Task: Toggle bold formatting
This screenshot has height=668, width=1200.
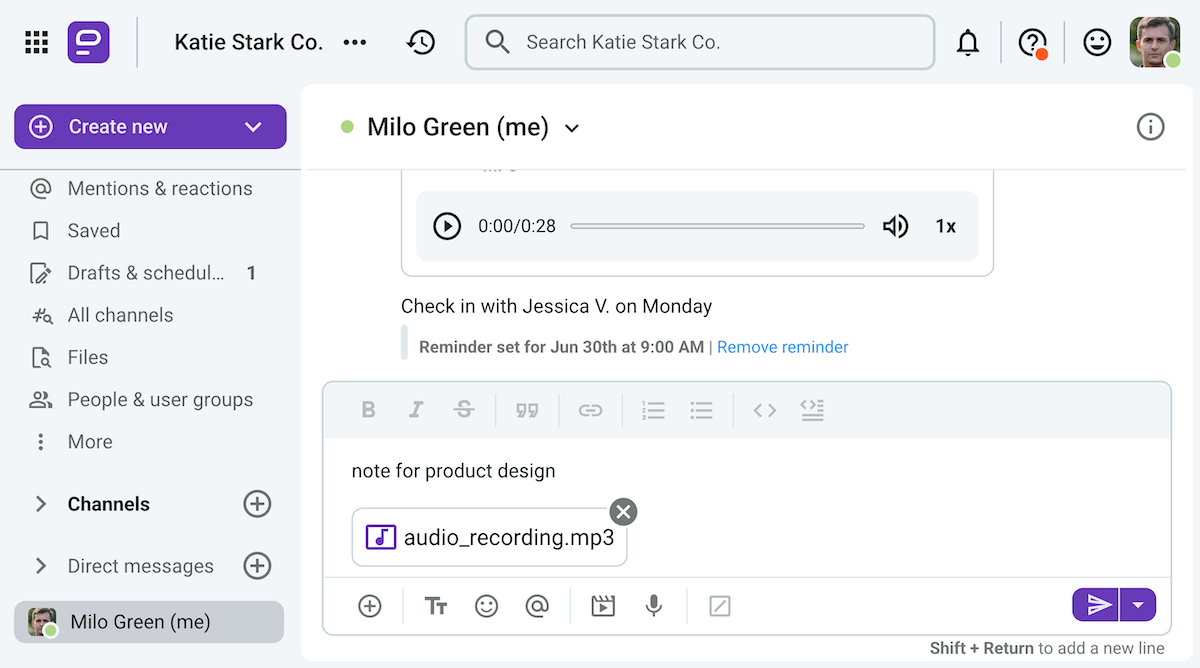Action: click(x=368, y=410)
